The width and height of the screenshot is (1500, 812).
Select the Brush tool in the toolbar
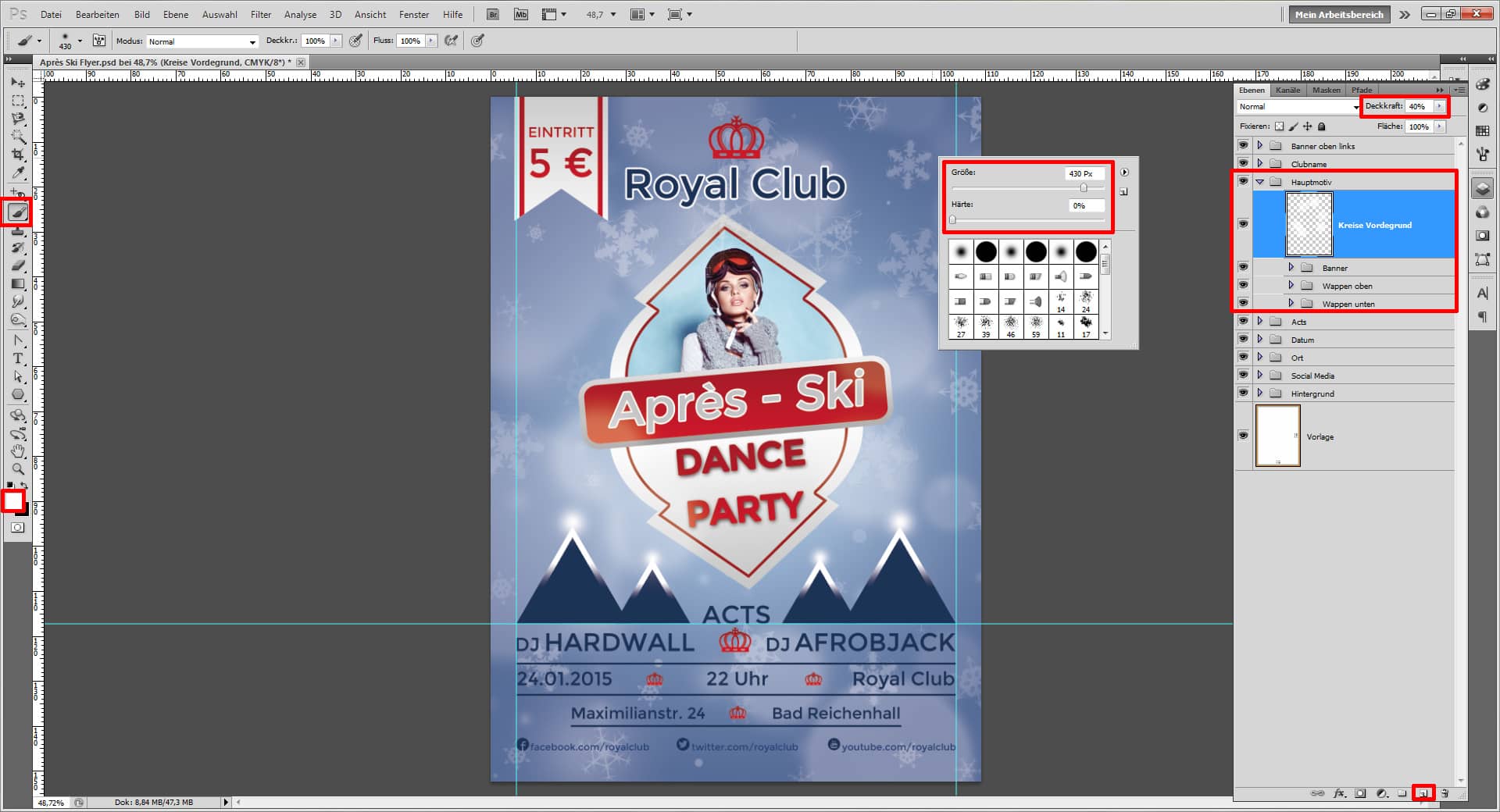(17, 212)
